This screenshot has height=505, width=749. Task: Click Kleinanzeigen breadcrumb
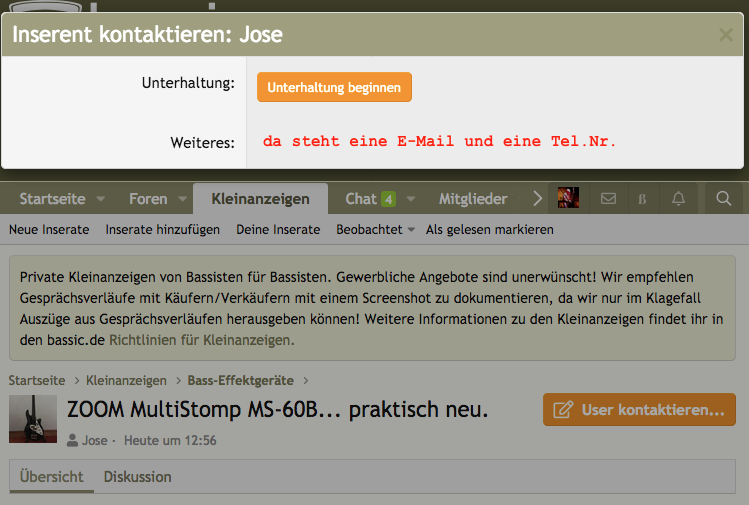126,380
